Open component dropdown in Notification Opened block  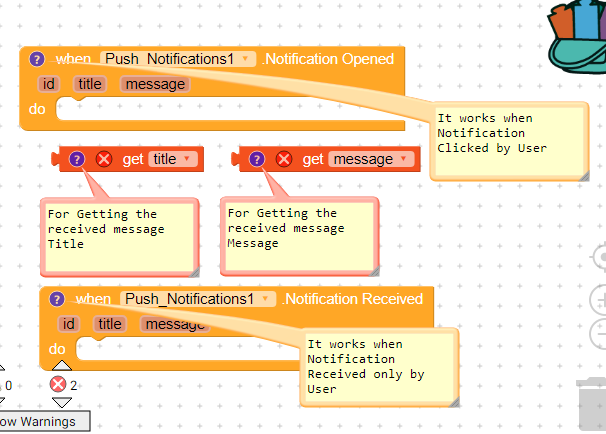click(x=178, y=59)
